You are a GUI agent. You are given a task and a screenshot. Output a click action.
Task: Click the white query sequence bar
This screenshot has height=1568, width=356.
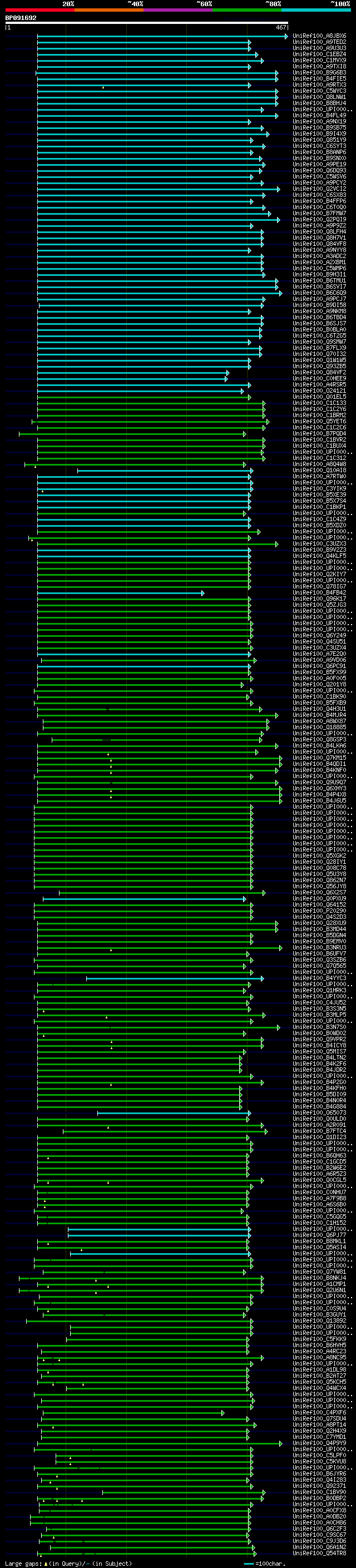pyautogui.click(x=147, y=23)
